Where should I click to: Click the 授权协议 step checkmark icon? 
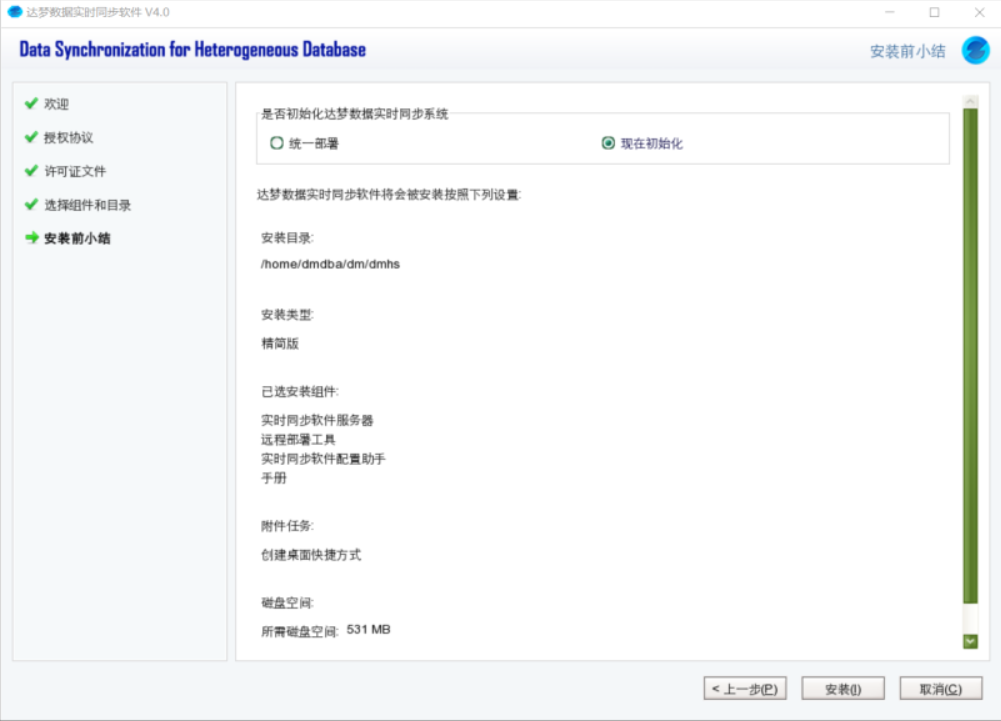(31, 137)
